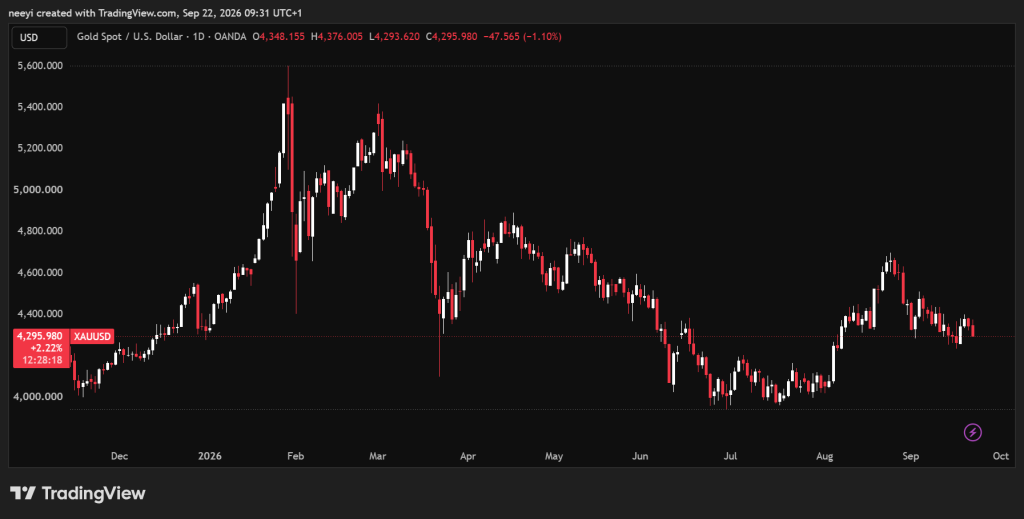Click the high value H4,376.005

pyautogui.click(x=336, y=37)
